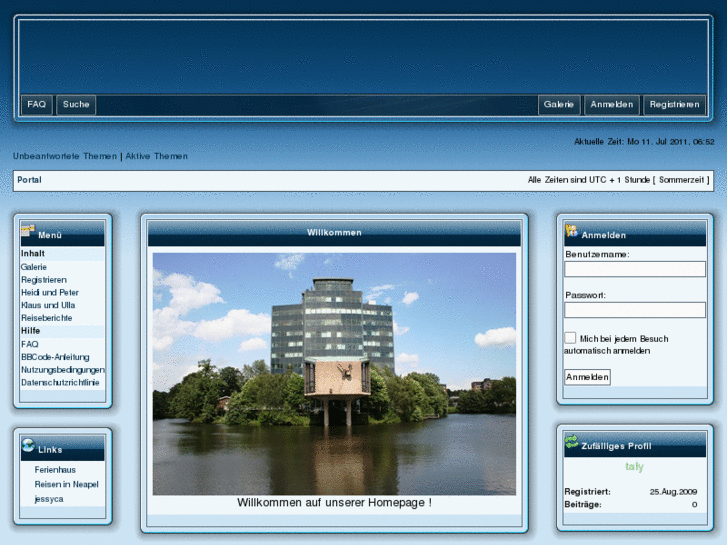Click the globe icon beside Links

28,445
